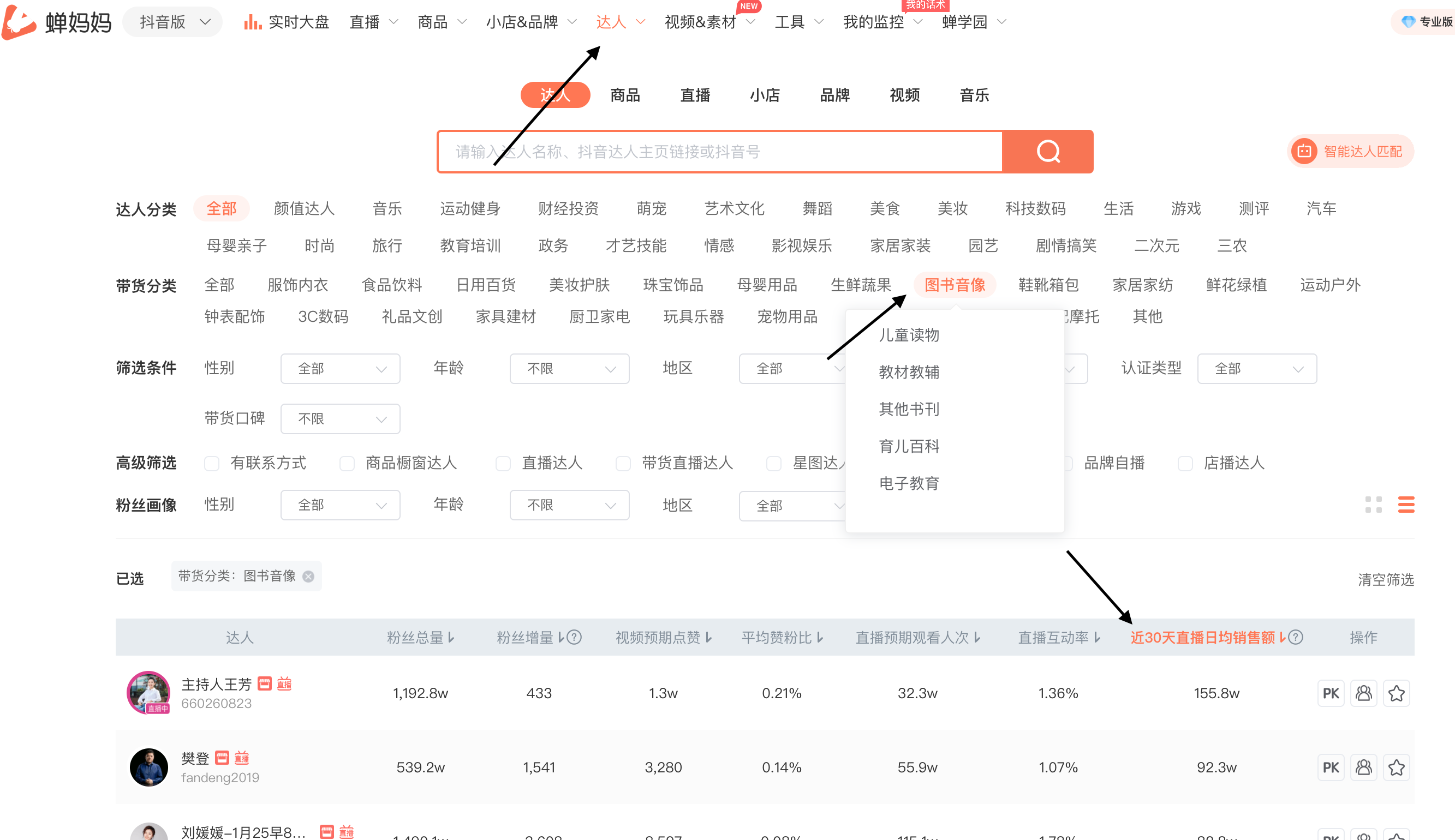Sort by 平均赞粉比 column
The height and width of the screenshot is (840, 1455).
click(x=783, y=638)
